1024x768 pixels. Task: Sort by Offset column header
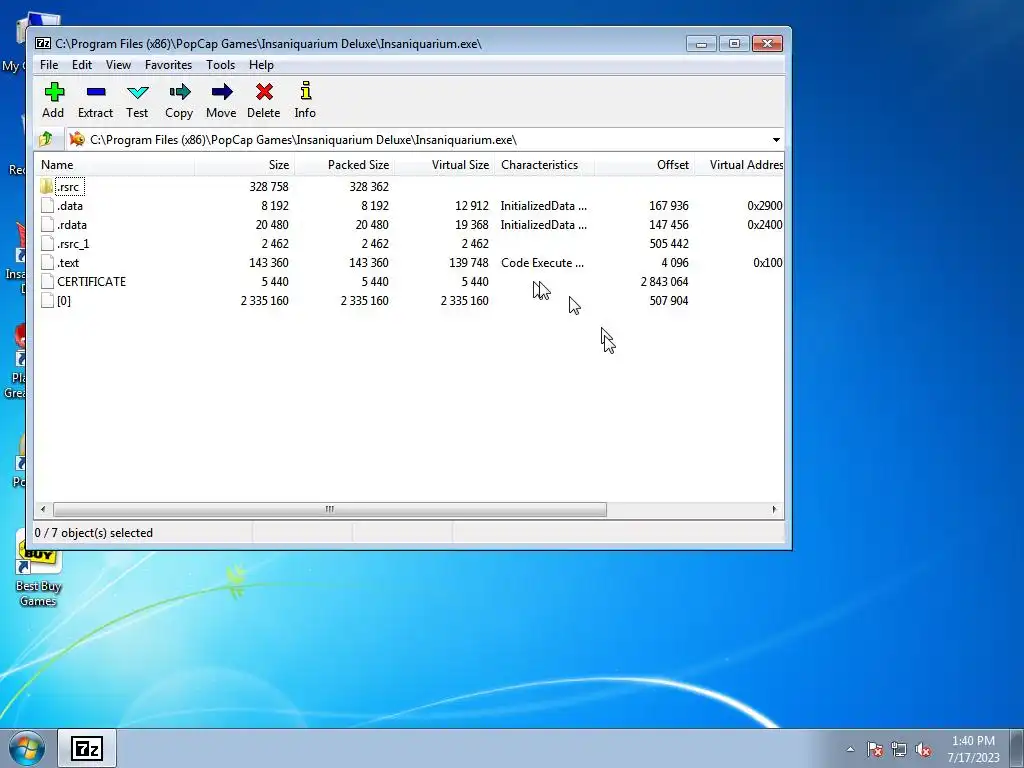pos(644,165)
